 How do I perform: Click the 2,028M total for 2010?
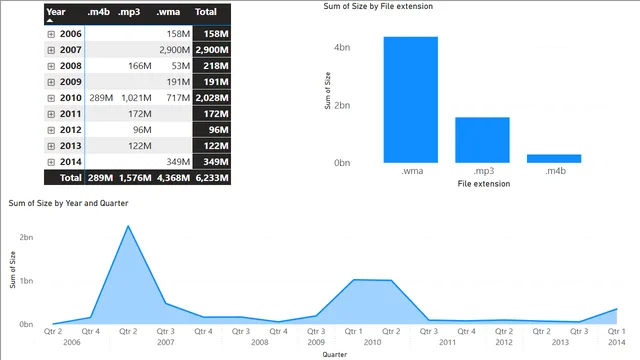[x=212, y=98]
